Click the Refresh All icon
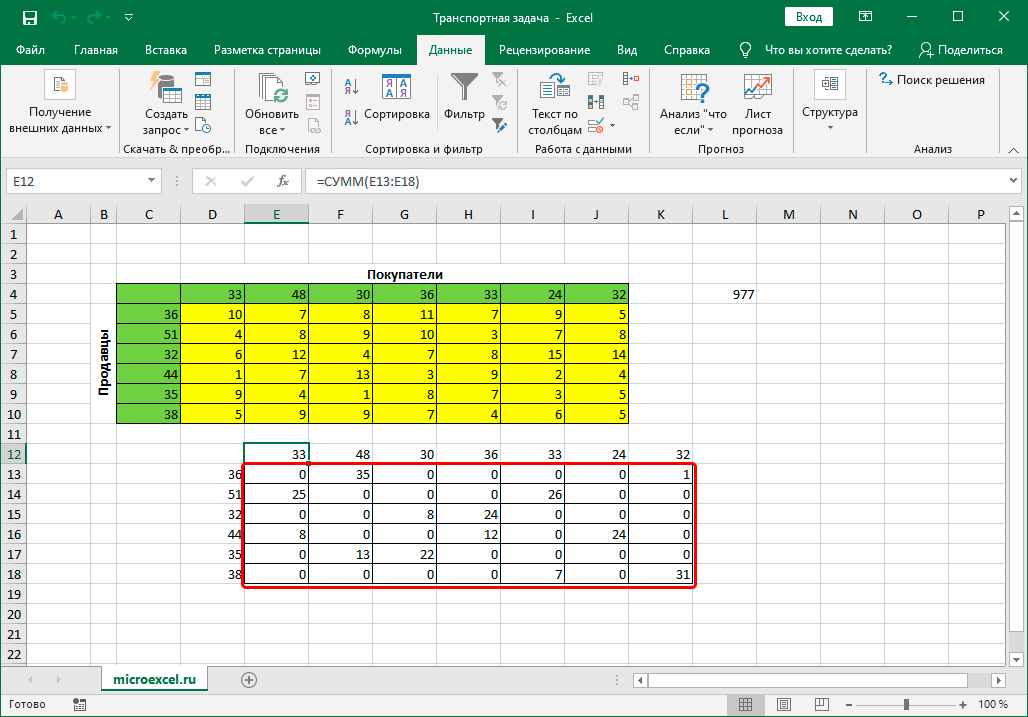 point(273,88)
